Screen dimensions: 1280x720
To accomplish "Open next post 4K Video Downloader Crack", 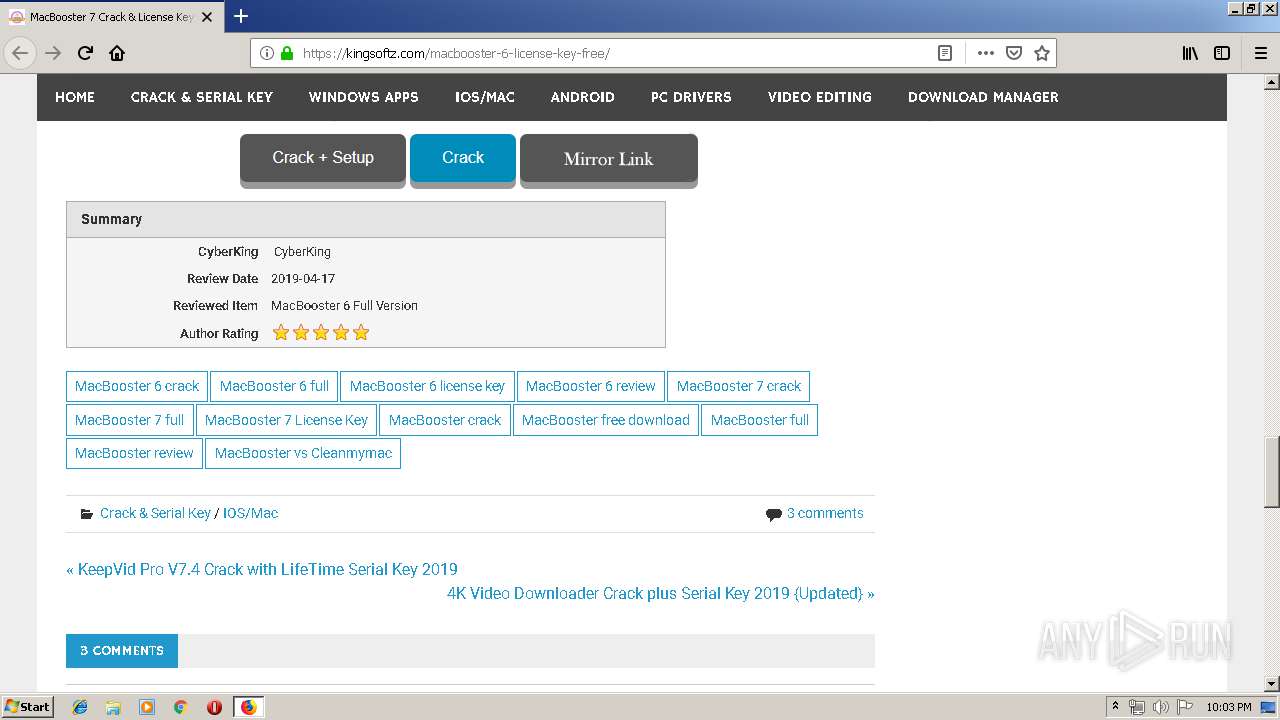I will (x=661, y=593).
